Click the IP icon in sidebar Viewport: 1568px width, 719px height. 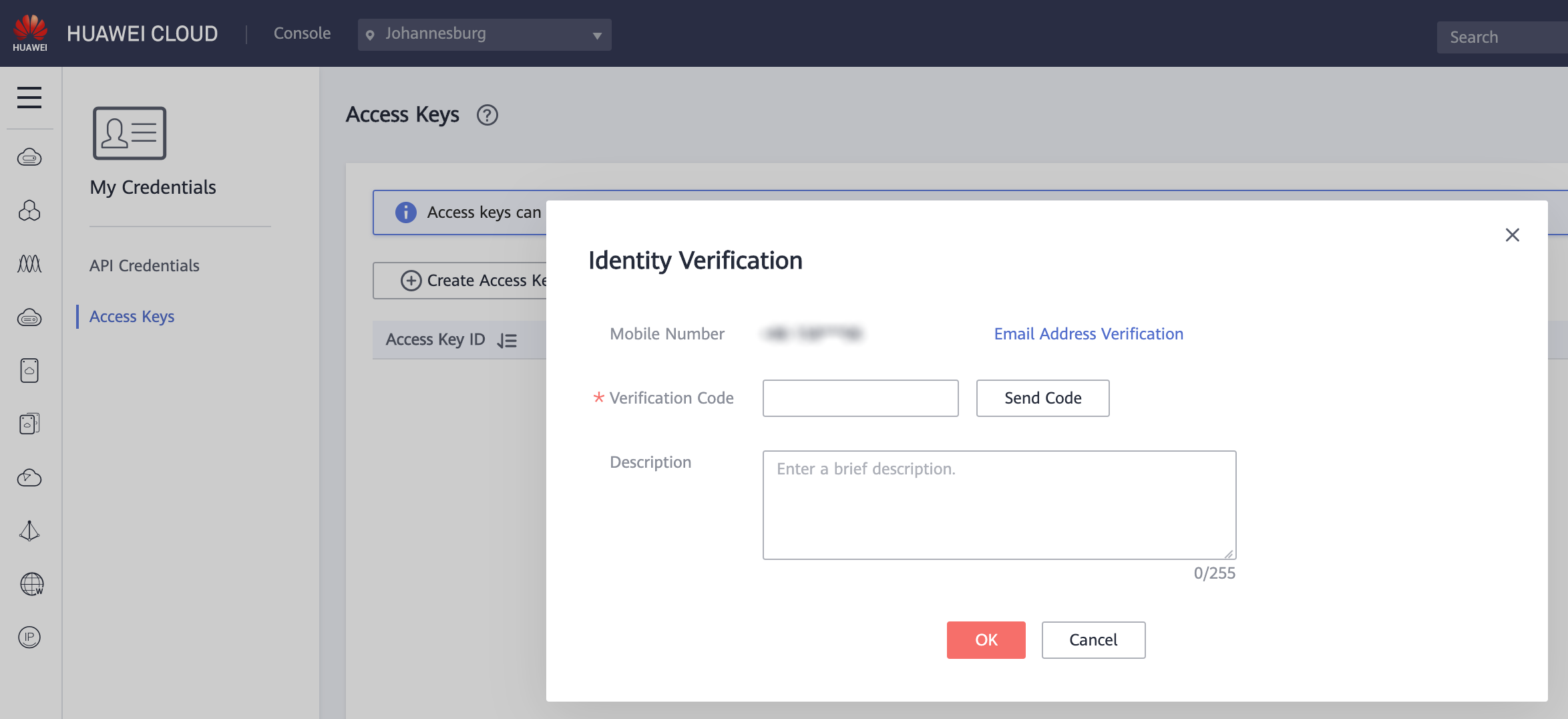coord(29,637)
